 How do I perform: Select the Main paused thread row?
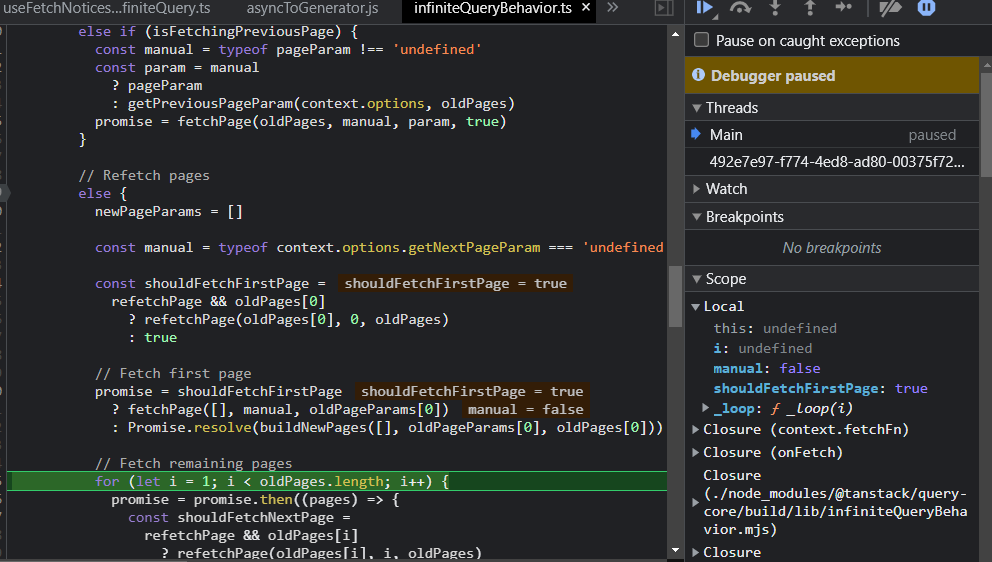[x=832, y=135]
